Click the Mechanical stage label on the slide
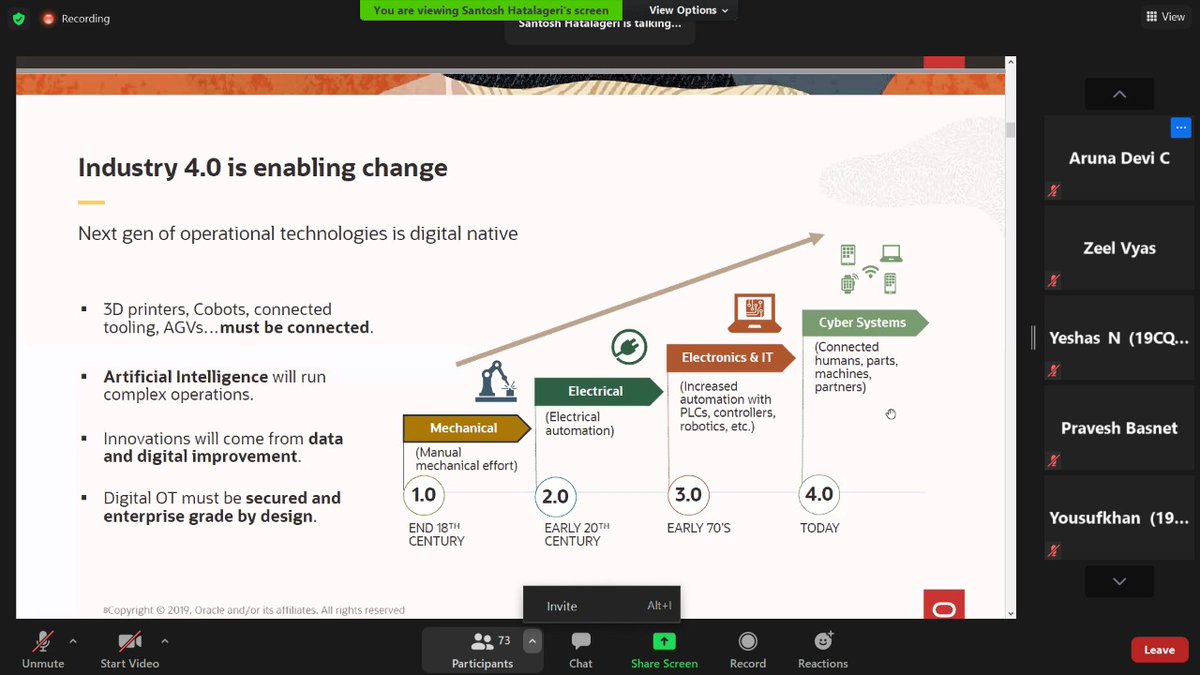The height and width of the screenshot is (675, 1200). [x=465, y=428]
